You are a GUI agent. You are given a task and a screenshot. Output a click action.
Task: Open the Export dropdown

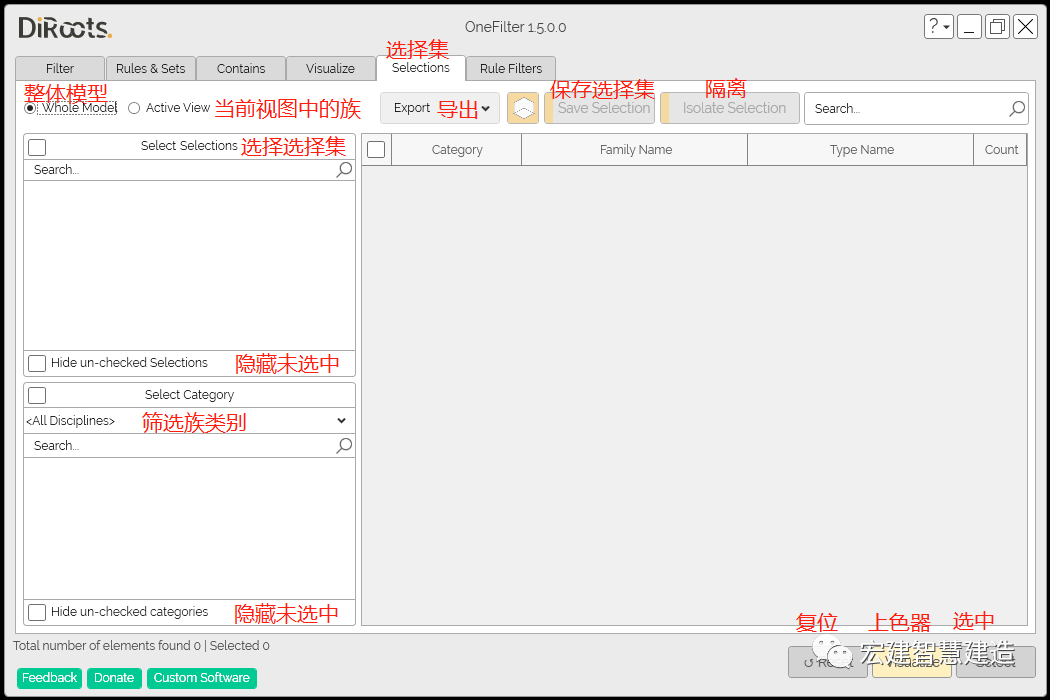click(485, 108)
